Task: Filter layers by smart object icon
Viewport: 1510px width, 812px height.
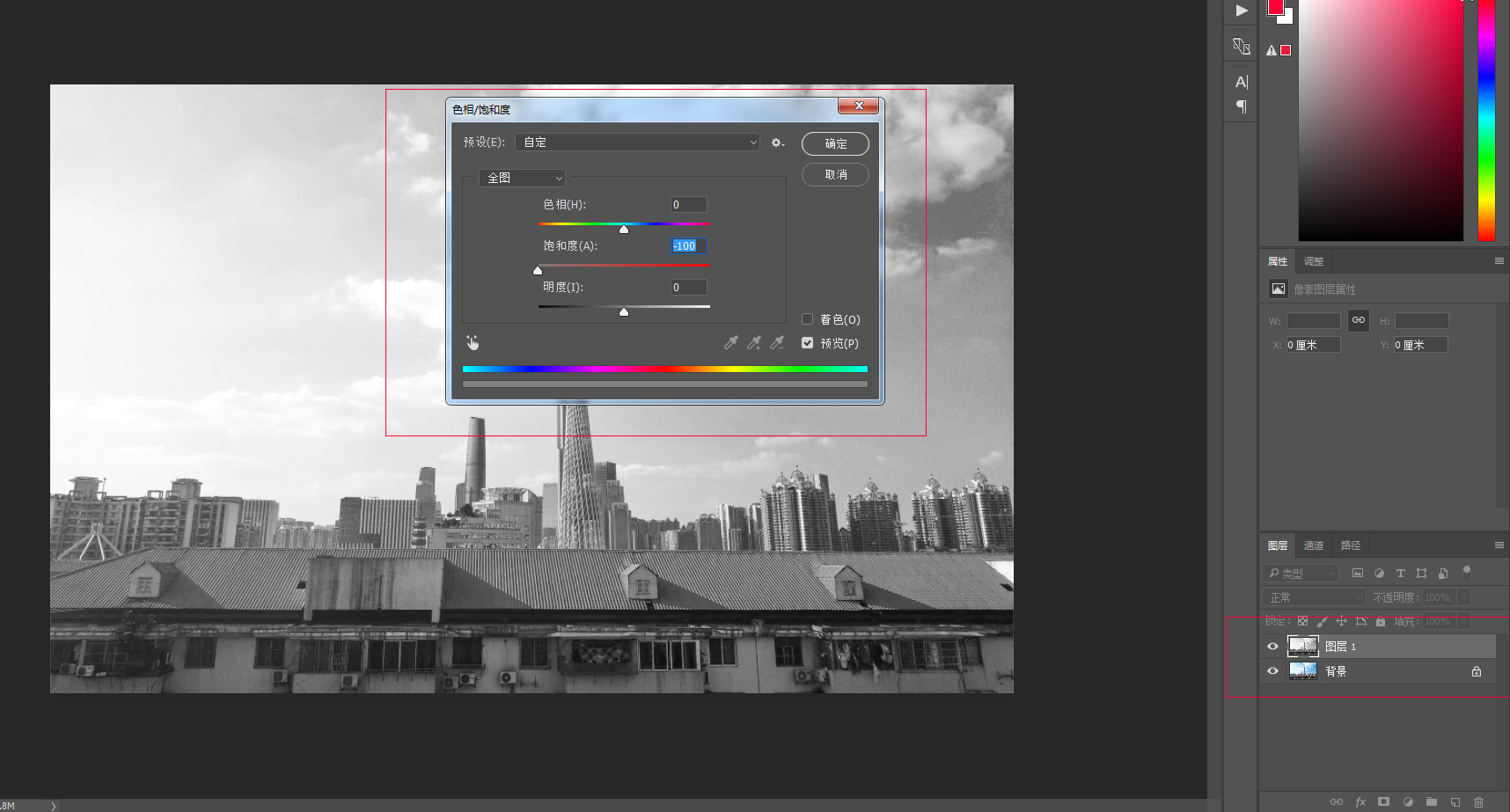Action: [x=1443, y=573]
